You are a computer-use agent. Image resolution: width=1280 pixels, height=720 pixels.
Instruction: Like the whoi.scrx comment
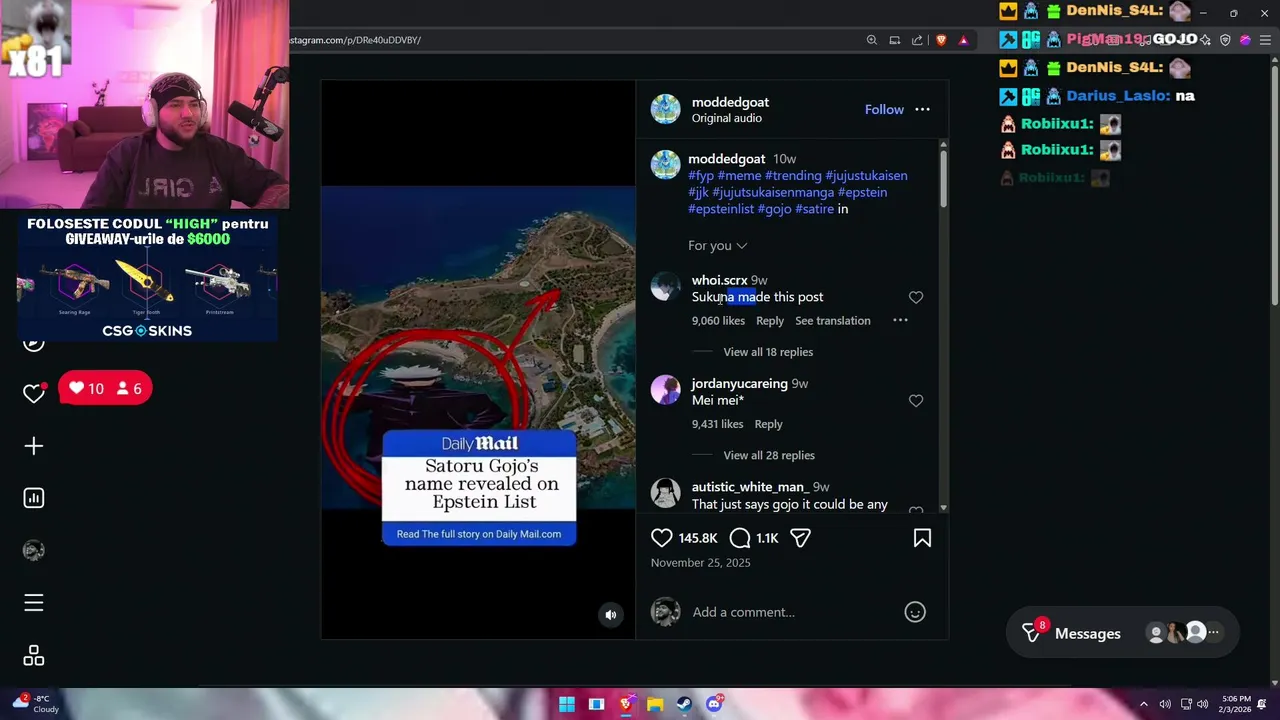click(916, 297)
